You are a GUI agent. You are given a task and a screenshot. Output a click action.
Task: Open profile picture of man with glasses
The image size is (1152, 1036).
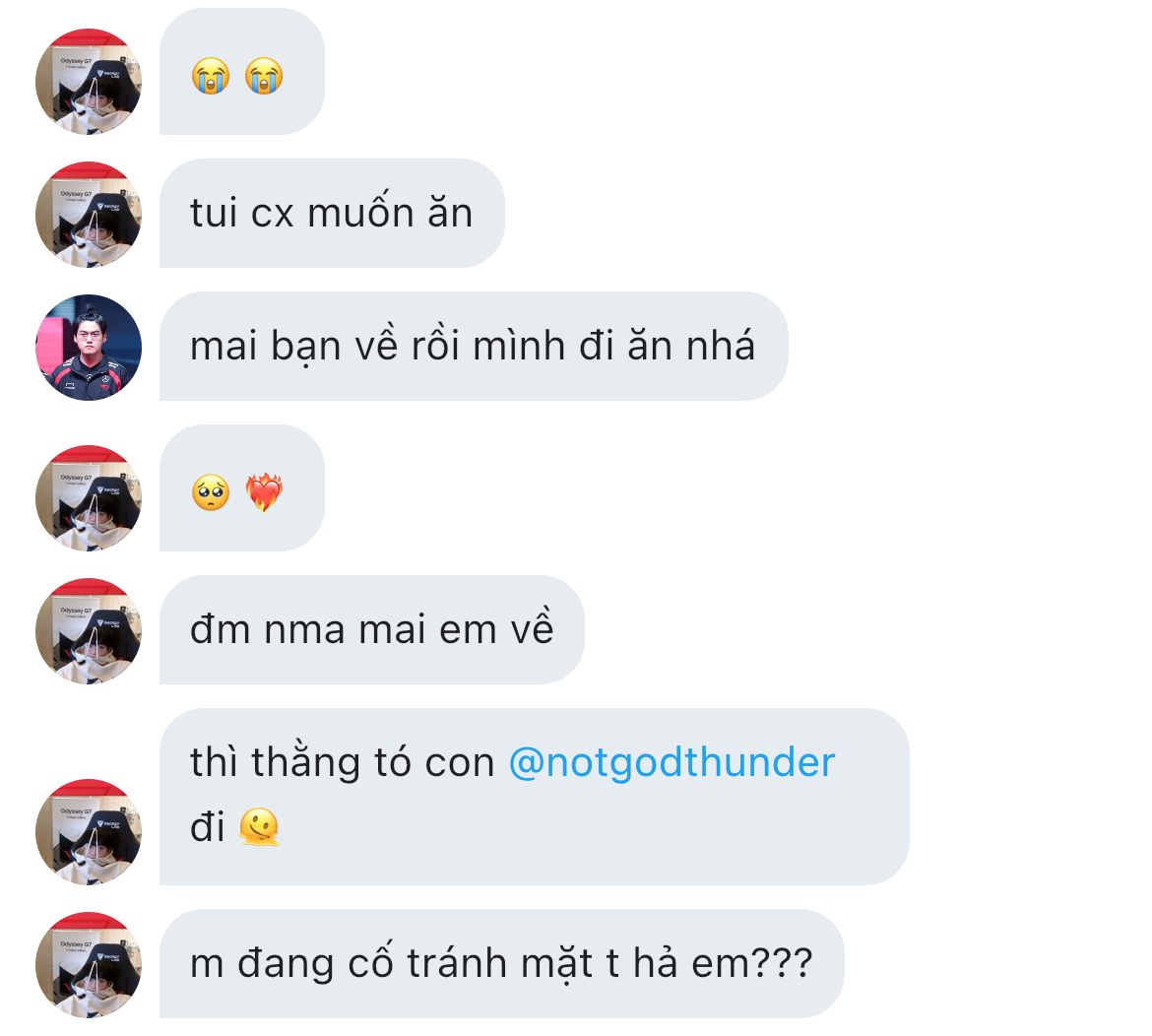pyautogui.click(x=89, y=348)
